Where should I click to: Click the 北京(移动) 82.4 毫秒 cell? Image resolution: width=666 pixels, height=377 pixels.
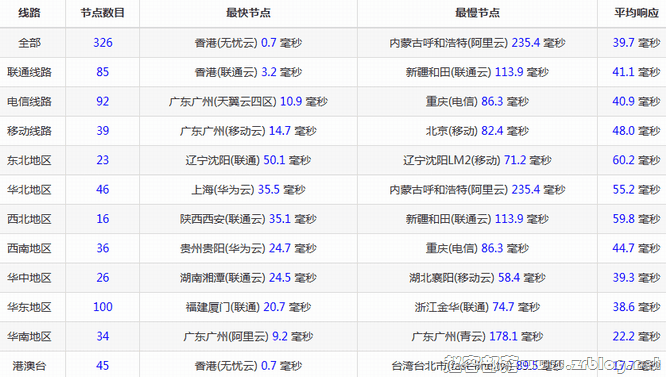click(477, 131)
